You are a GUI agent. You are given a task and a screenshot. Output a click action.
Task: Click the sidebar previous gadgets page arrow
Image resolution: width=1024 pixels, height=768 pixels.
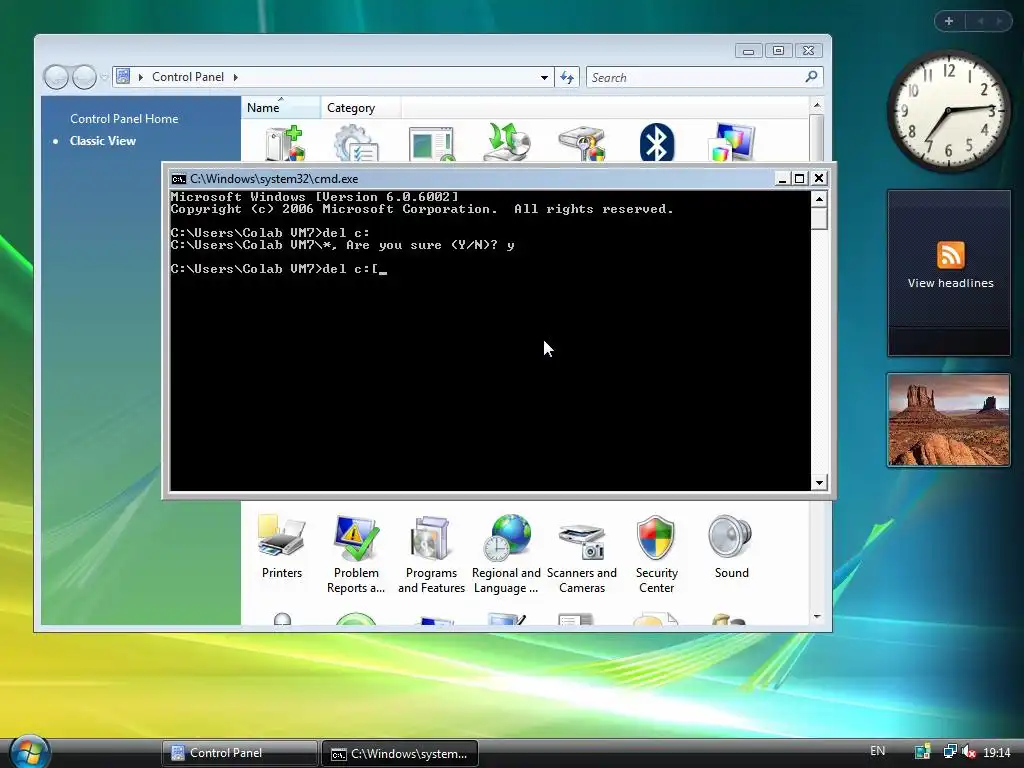click(x=980, y=21)
